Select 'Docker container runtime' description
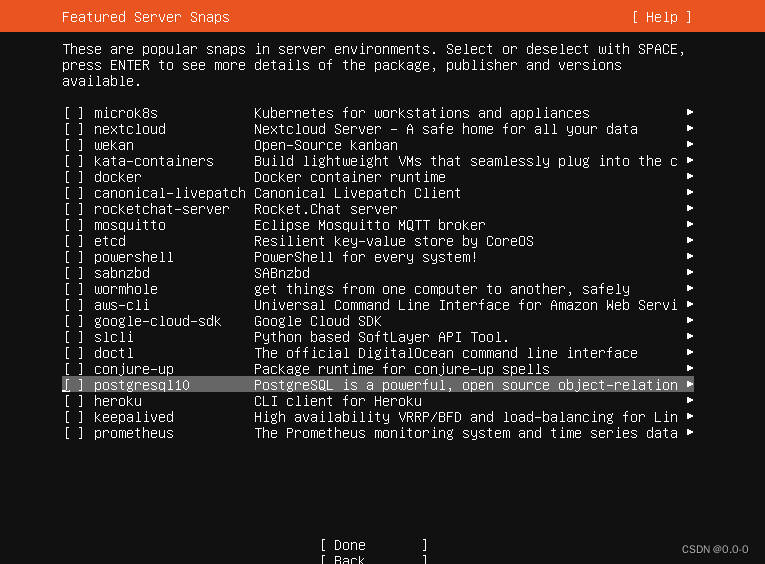 (x=350, y=177)
